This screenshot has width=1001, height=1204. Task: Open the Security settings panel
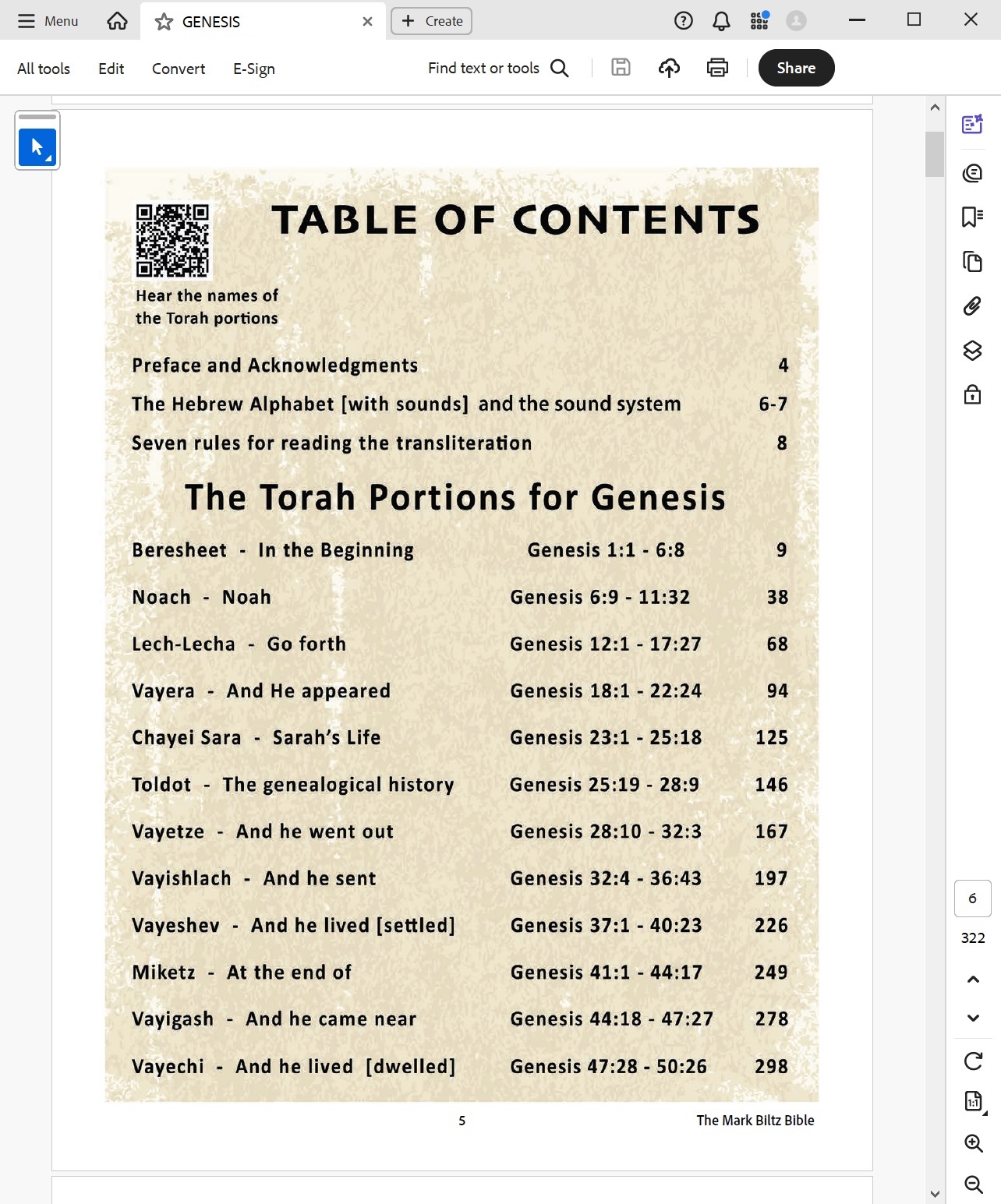pyautogui.click(x=972, y=394)
